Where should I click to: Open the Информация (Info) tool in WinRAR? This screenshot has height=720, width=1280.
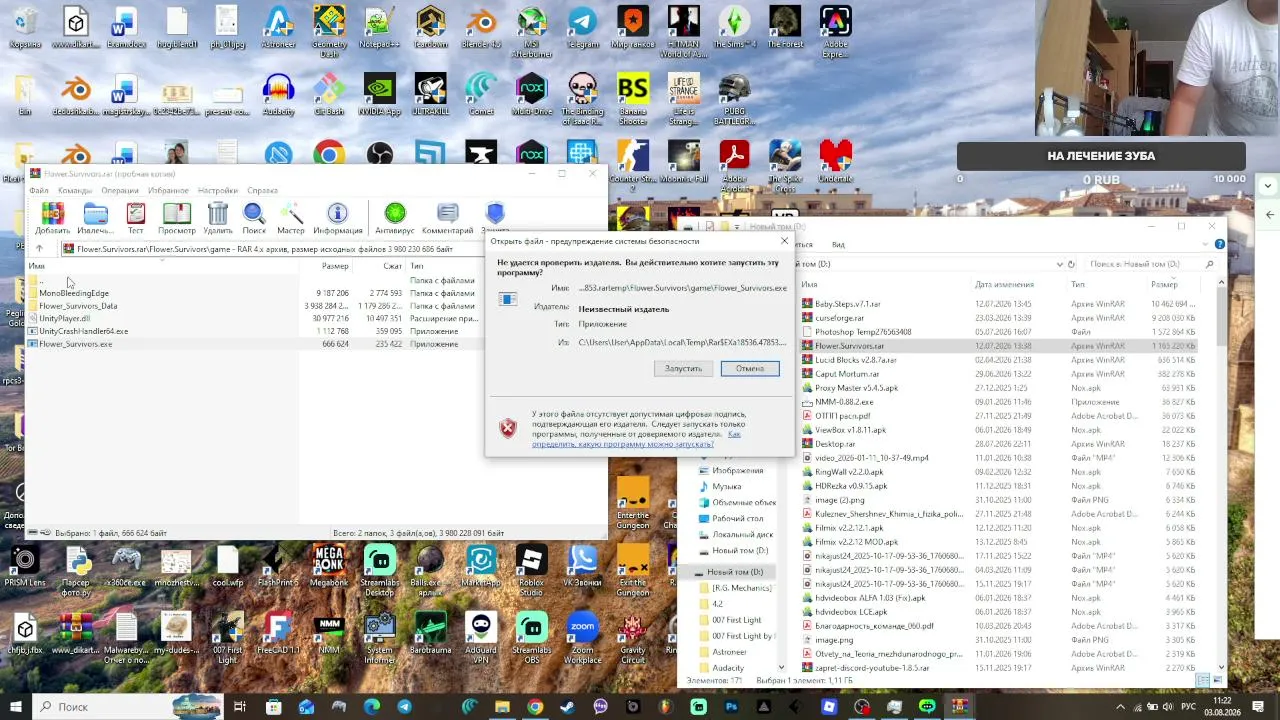pos(337,219)
